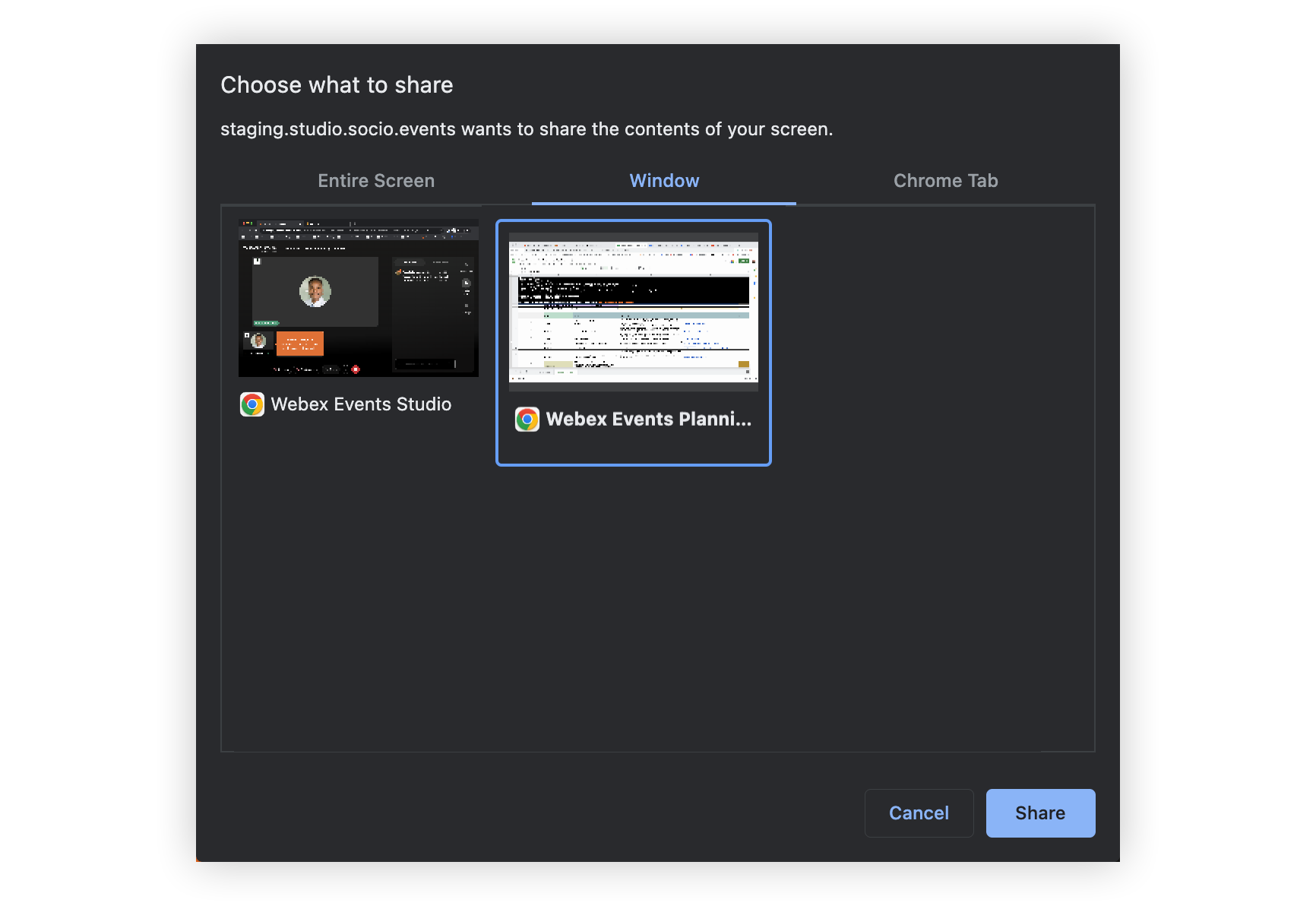The image size is (1316, 906).
Task: Confirm with the Share button
Action: 1040,813
